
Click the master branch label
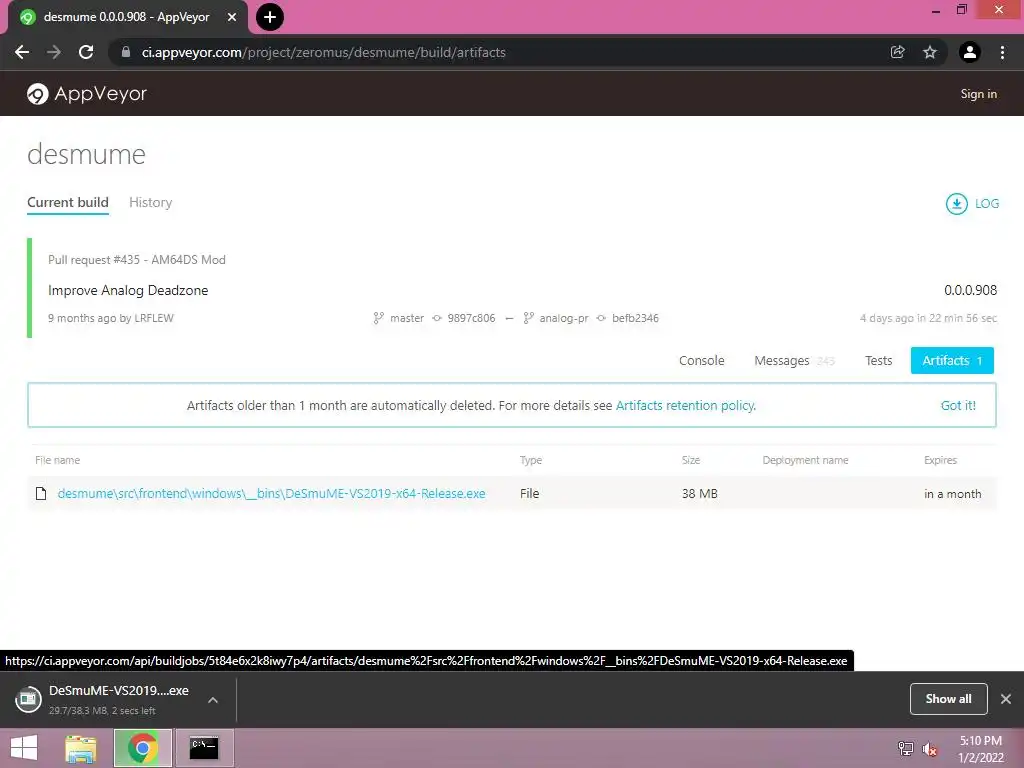(x=407, y=318)
